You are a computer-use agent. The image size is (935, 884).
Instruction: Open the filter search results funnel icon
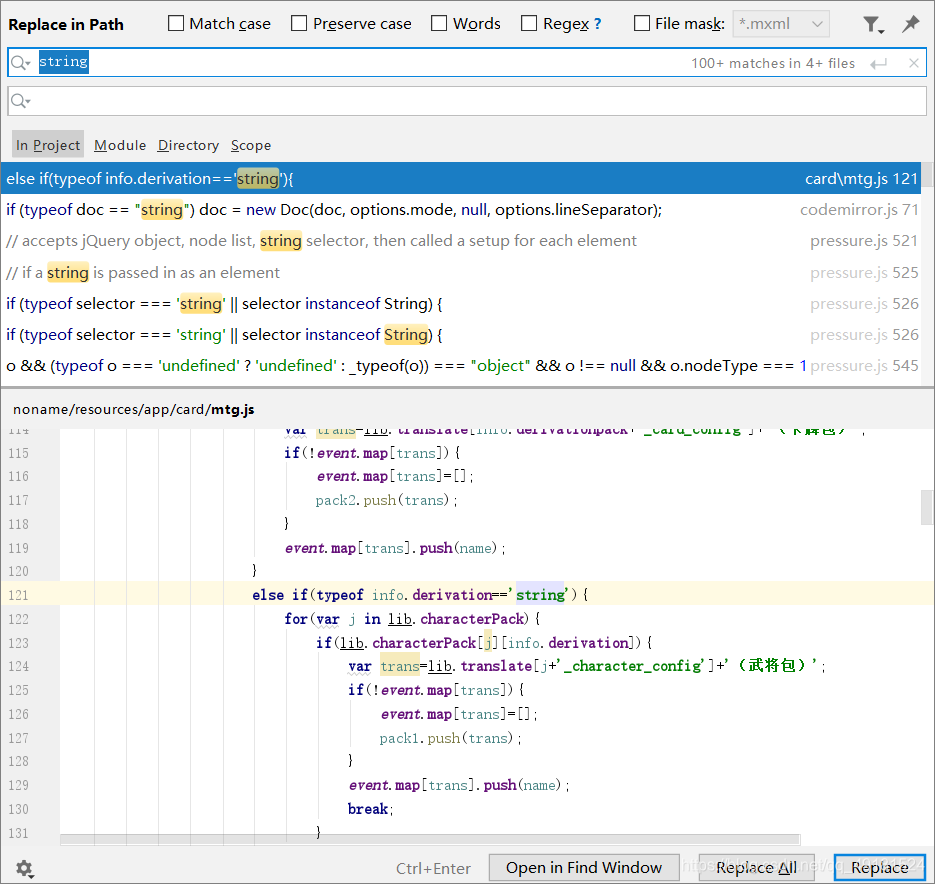[872, 24]
